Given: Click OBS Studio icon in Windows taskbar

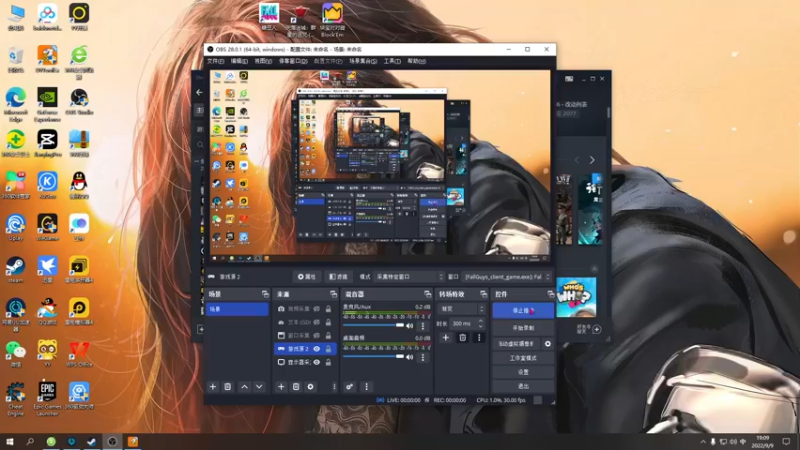Looking at the screenshot, I should pyautogui.click(x=112, y=441).
